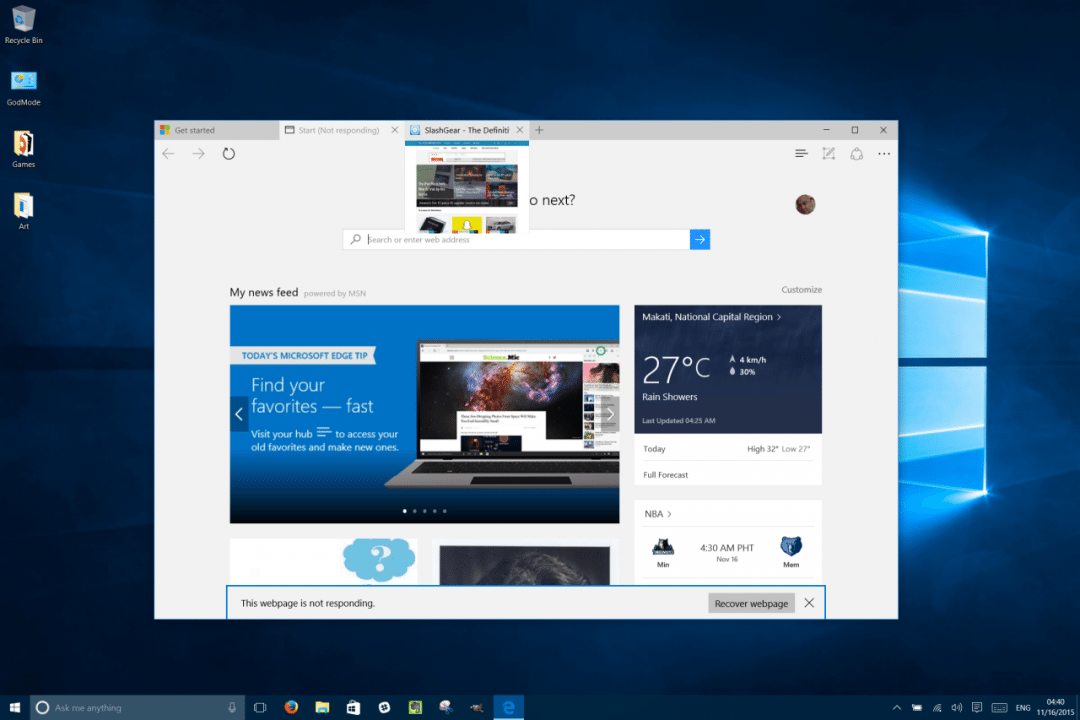The image size is (1080, 720).
Task: Select the Games folder on desktop
Action: point(23,150)
